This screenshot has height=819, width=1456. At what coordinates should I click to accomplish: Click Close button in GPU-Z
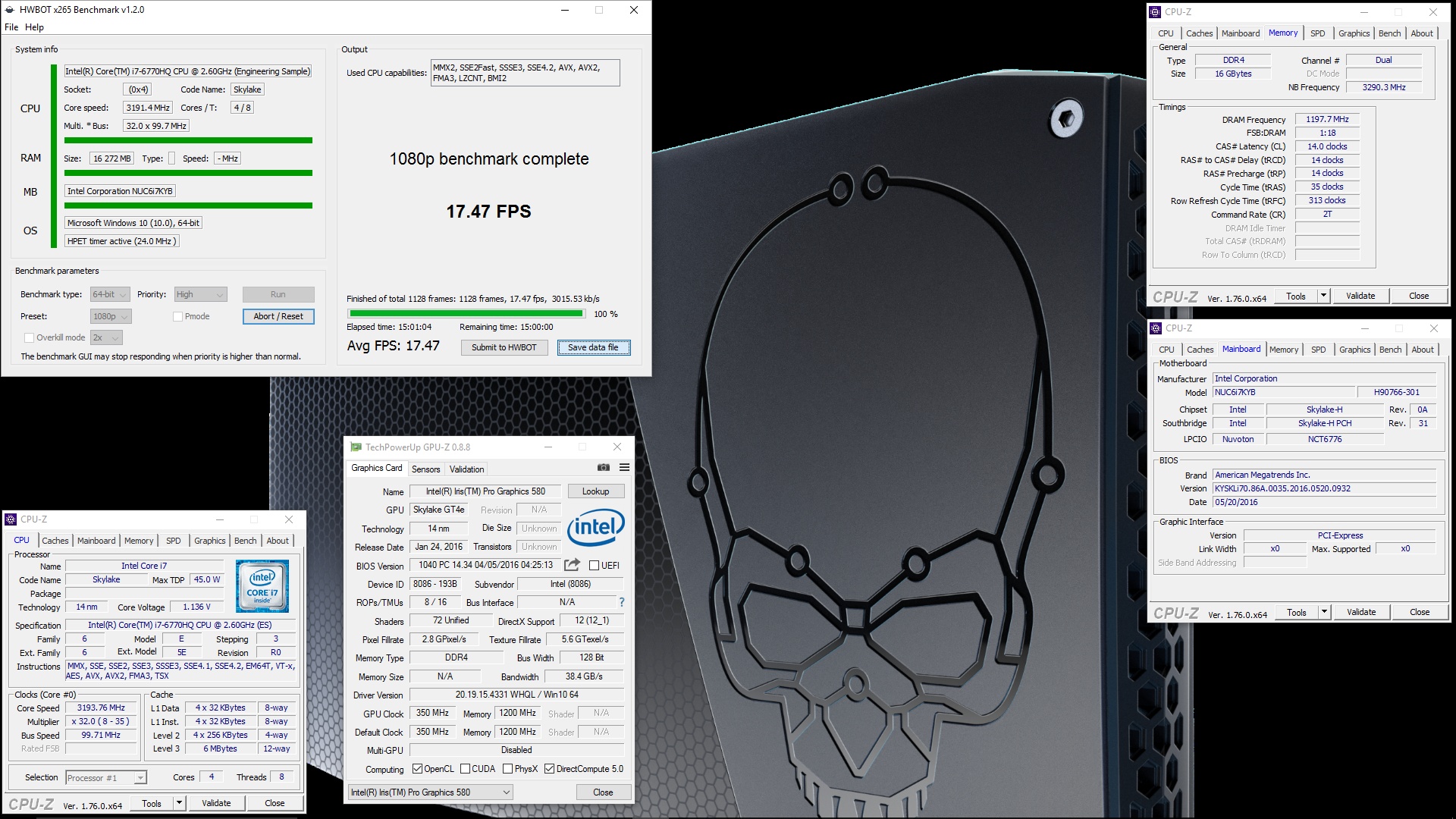(603, 792)
